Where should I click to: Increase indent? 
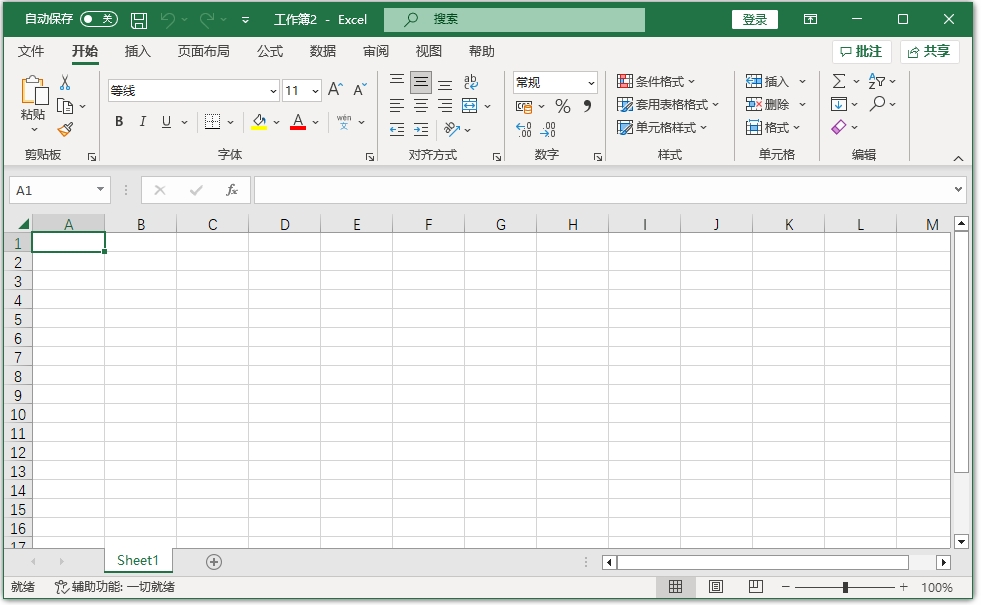(421, 129)
